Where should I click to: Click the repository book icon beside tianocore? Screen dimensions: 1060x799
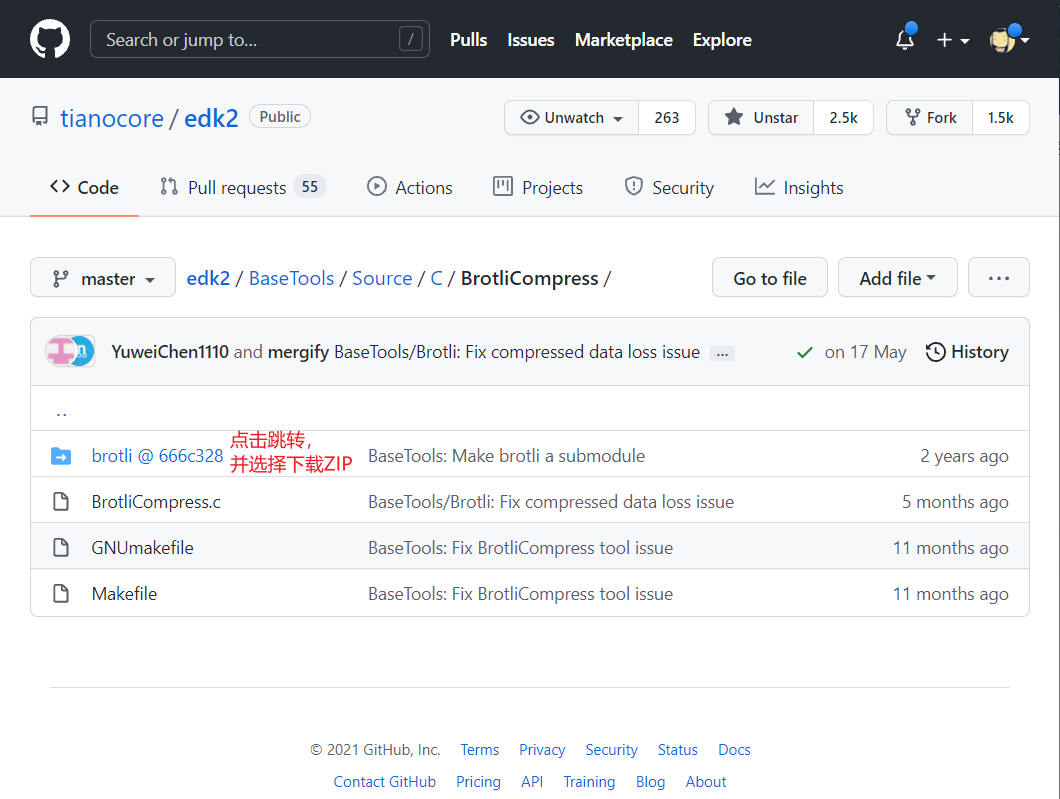[39, 116]
